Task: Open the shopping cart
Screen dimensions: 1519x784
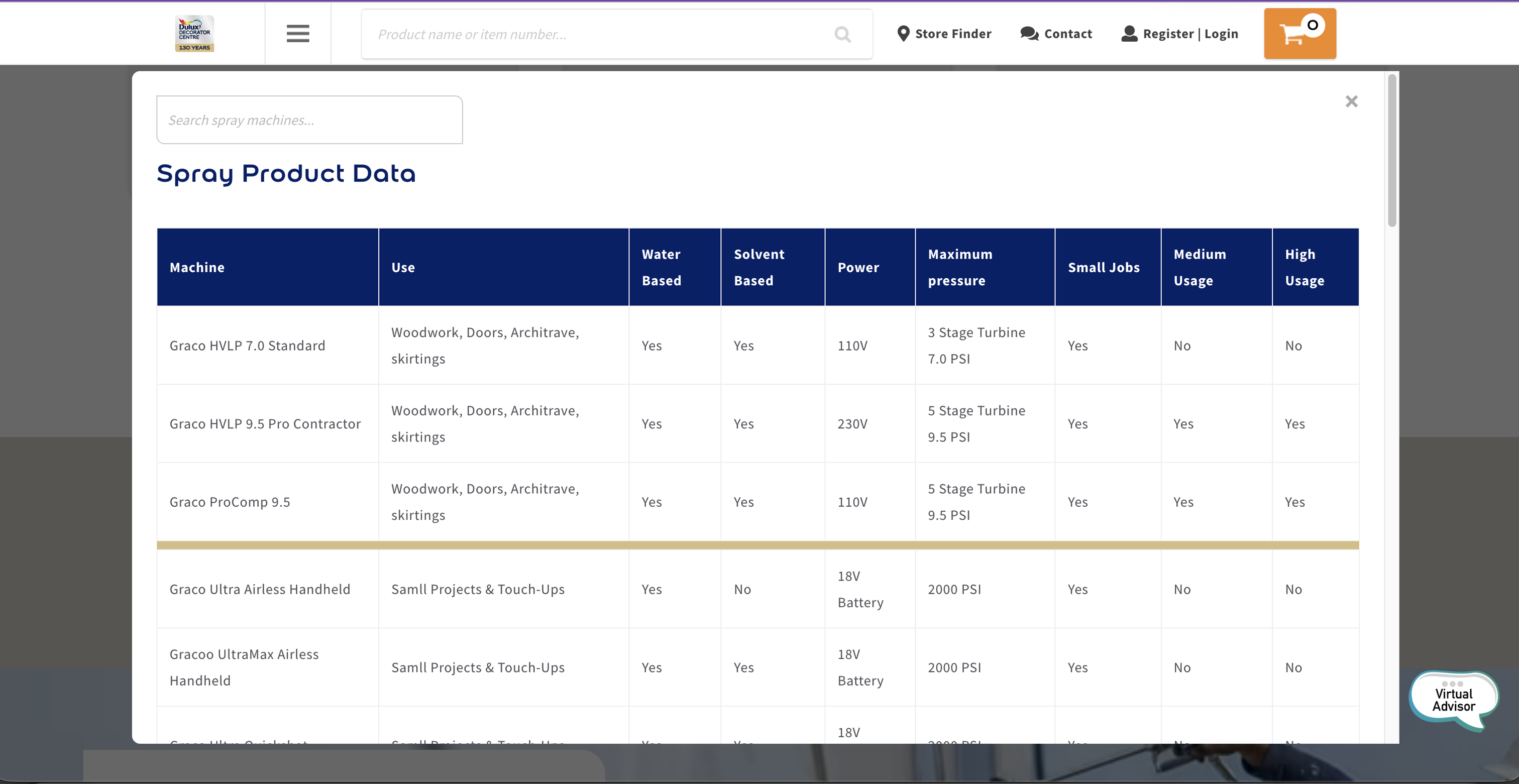Action: (x=1299, y=34)
